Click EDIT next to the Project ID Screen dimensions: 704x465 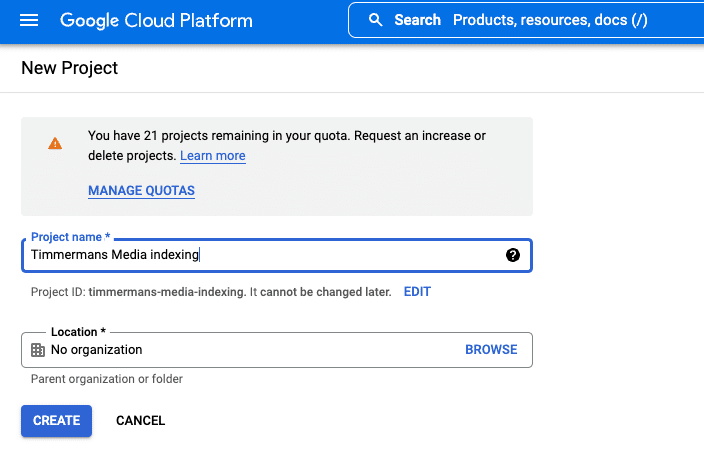(417, 292)
